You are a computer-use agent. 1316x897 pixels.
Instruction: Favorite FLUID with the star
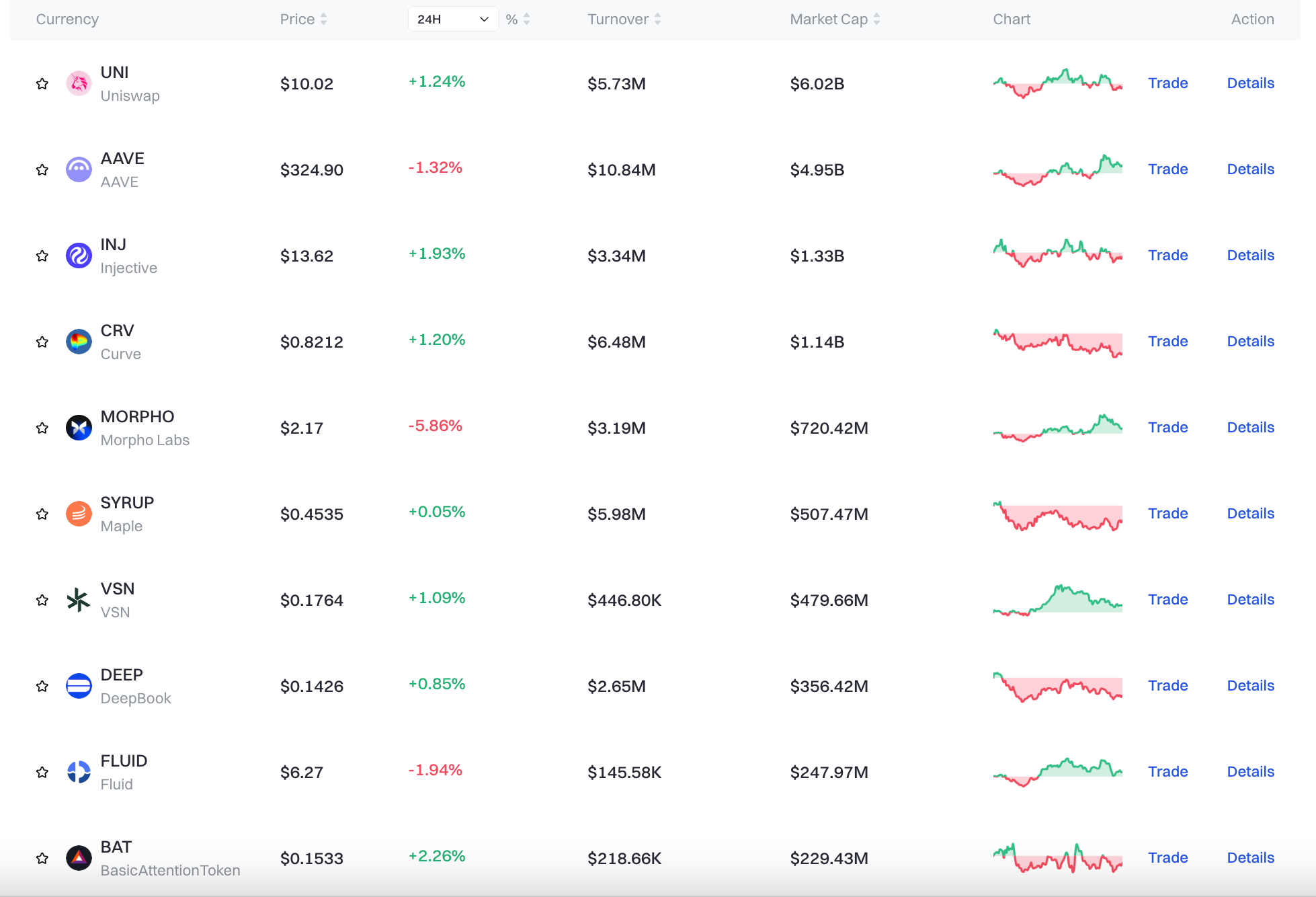pyautogui.click(x=42, y=772)
